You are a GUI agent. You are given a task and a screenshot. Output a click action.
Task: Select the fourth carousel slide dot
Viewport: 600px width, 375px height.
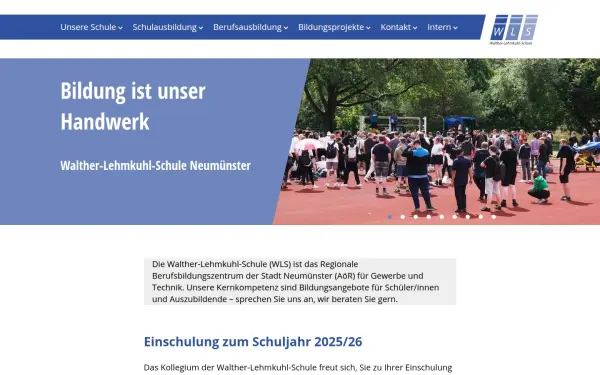coord(429,217)
